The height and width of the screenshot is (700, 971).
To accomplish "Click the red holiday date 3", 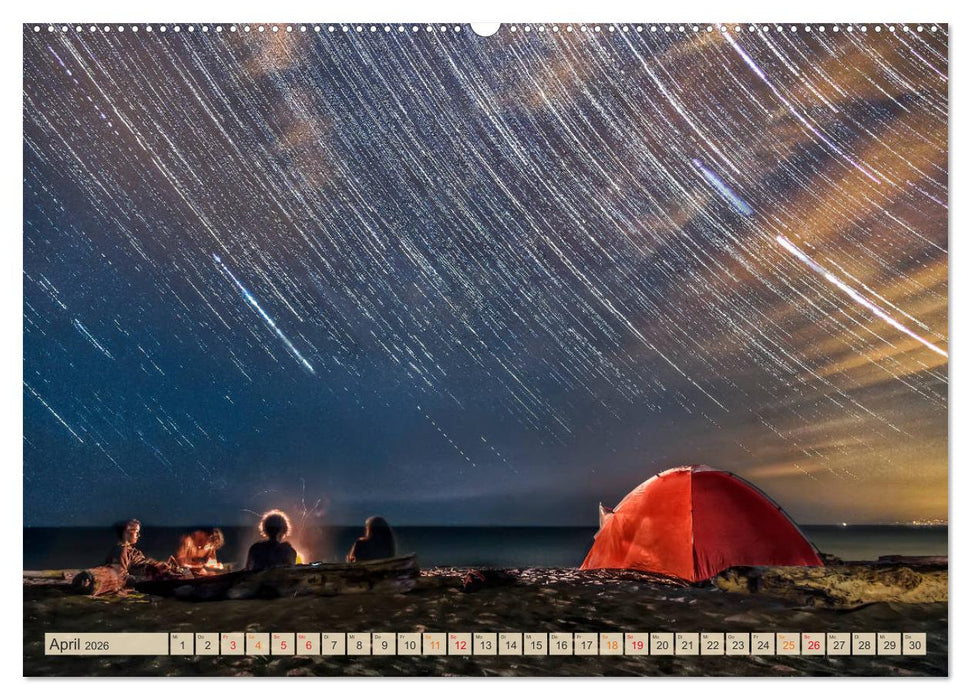I will click(x=233, y=644).
